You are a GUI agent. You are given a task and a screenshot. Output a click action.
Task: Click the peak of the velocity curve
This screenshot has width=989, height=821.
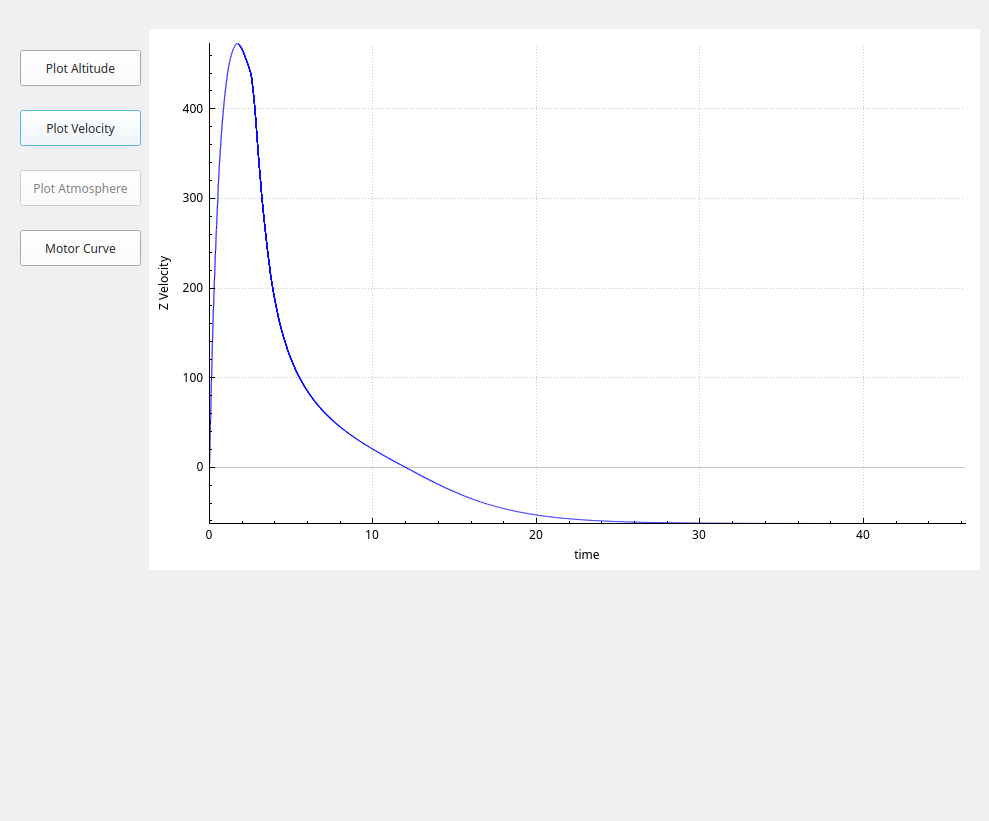[x=237, y=44]
